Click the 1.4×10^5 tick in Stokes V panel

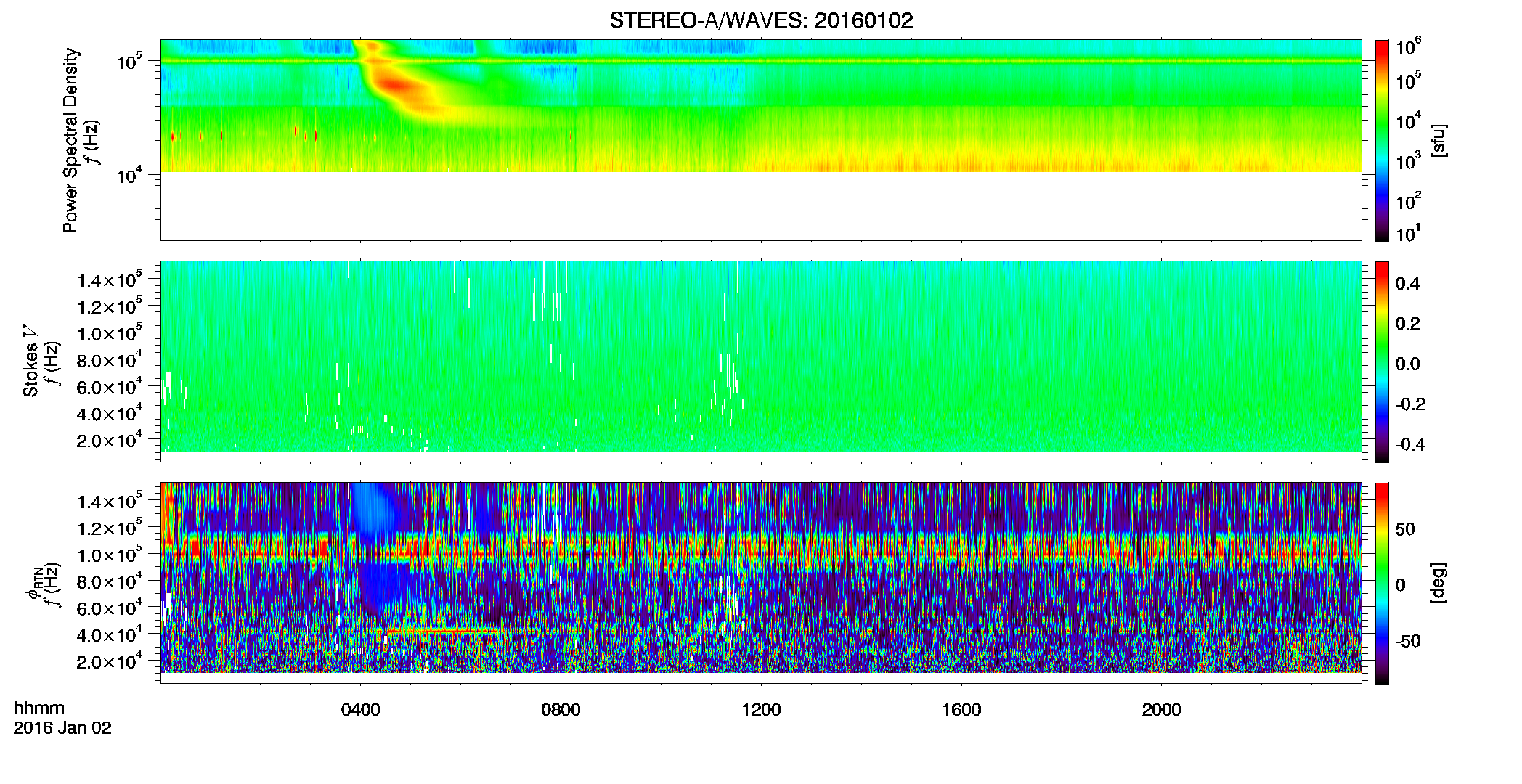[x=110, y=279]
